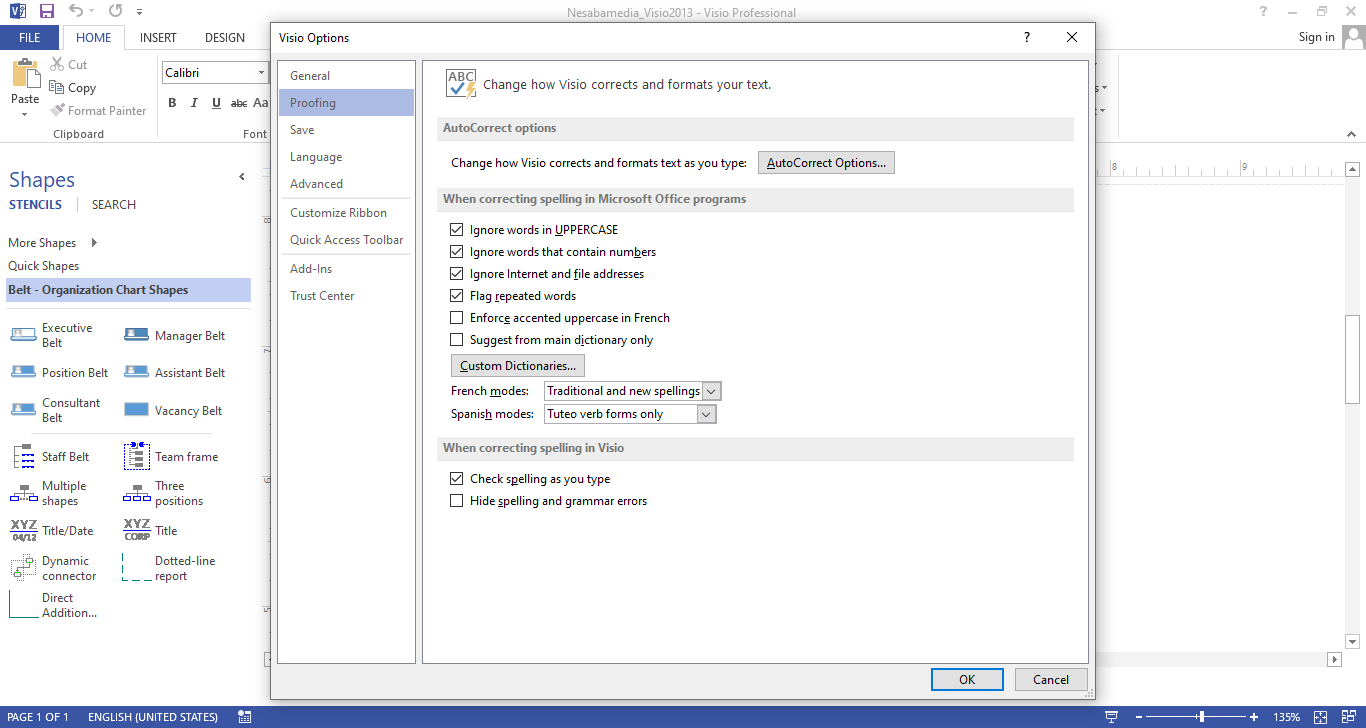
Task: Click the AutoCorrect Options button
Action: 826,163
